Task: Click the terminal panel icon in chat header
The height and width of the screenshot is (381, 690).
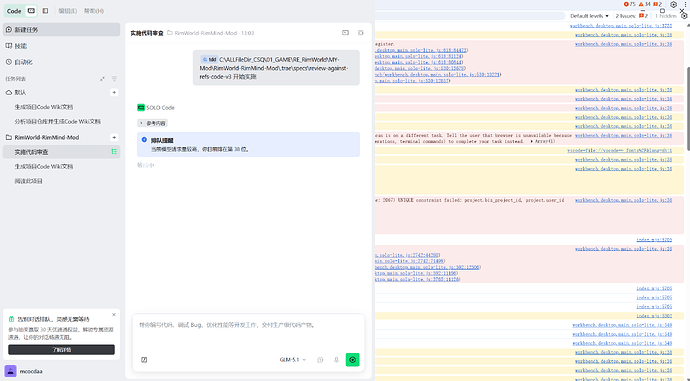Action: pyautogui.click(x=345, y=33)
